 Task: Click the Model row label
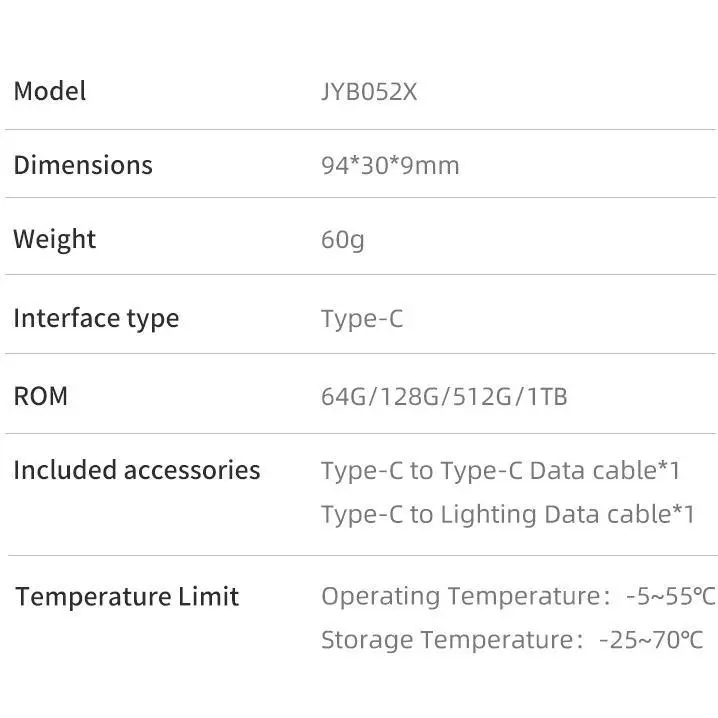(50, 92)
